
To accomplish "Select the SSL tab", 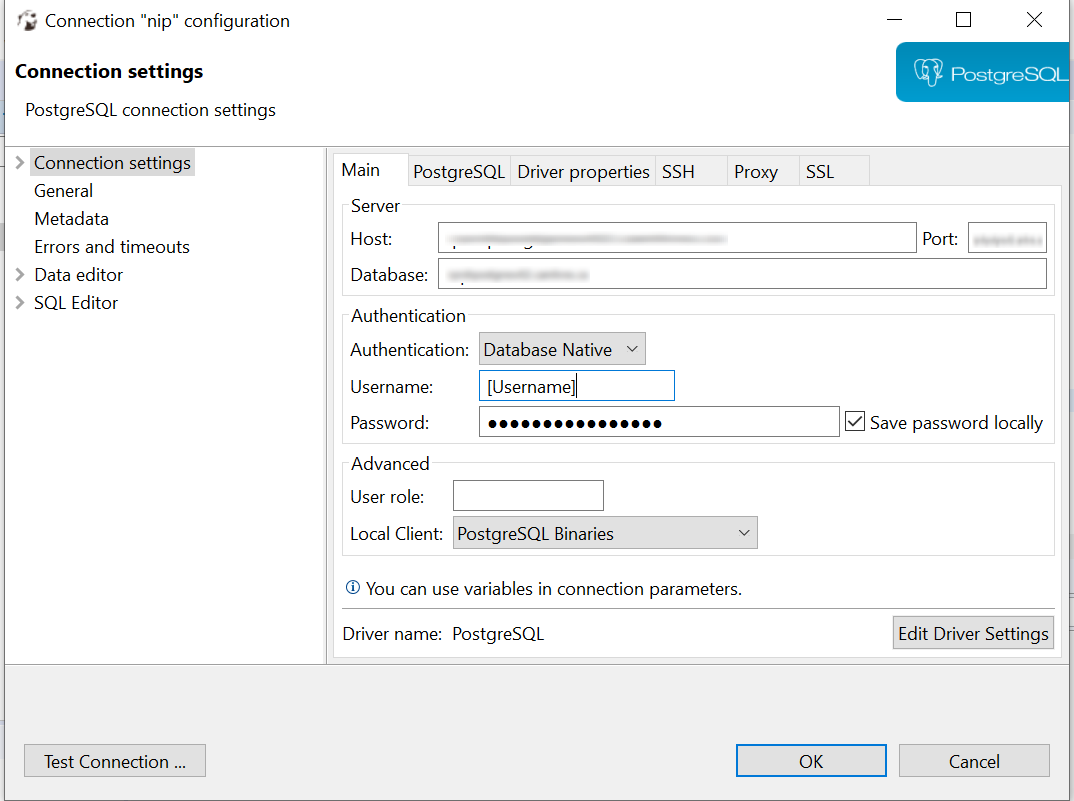I will click(x=819, y=172).
